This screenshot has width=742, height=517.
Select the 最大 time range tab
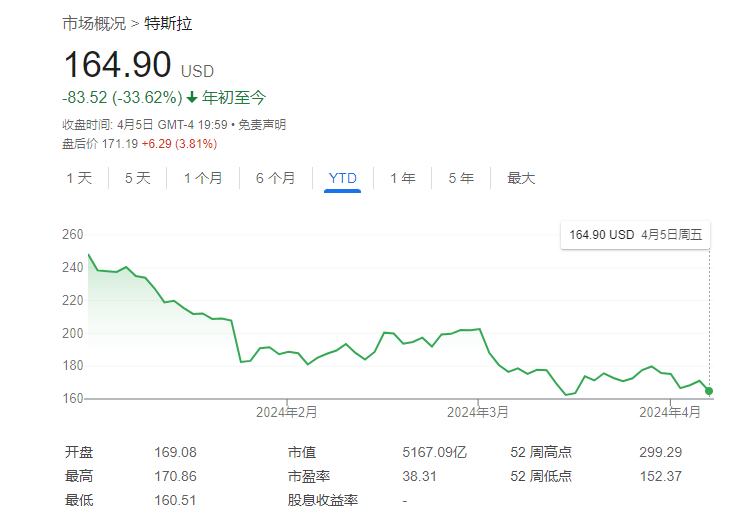pos(521,178)
